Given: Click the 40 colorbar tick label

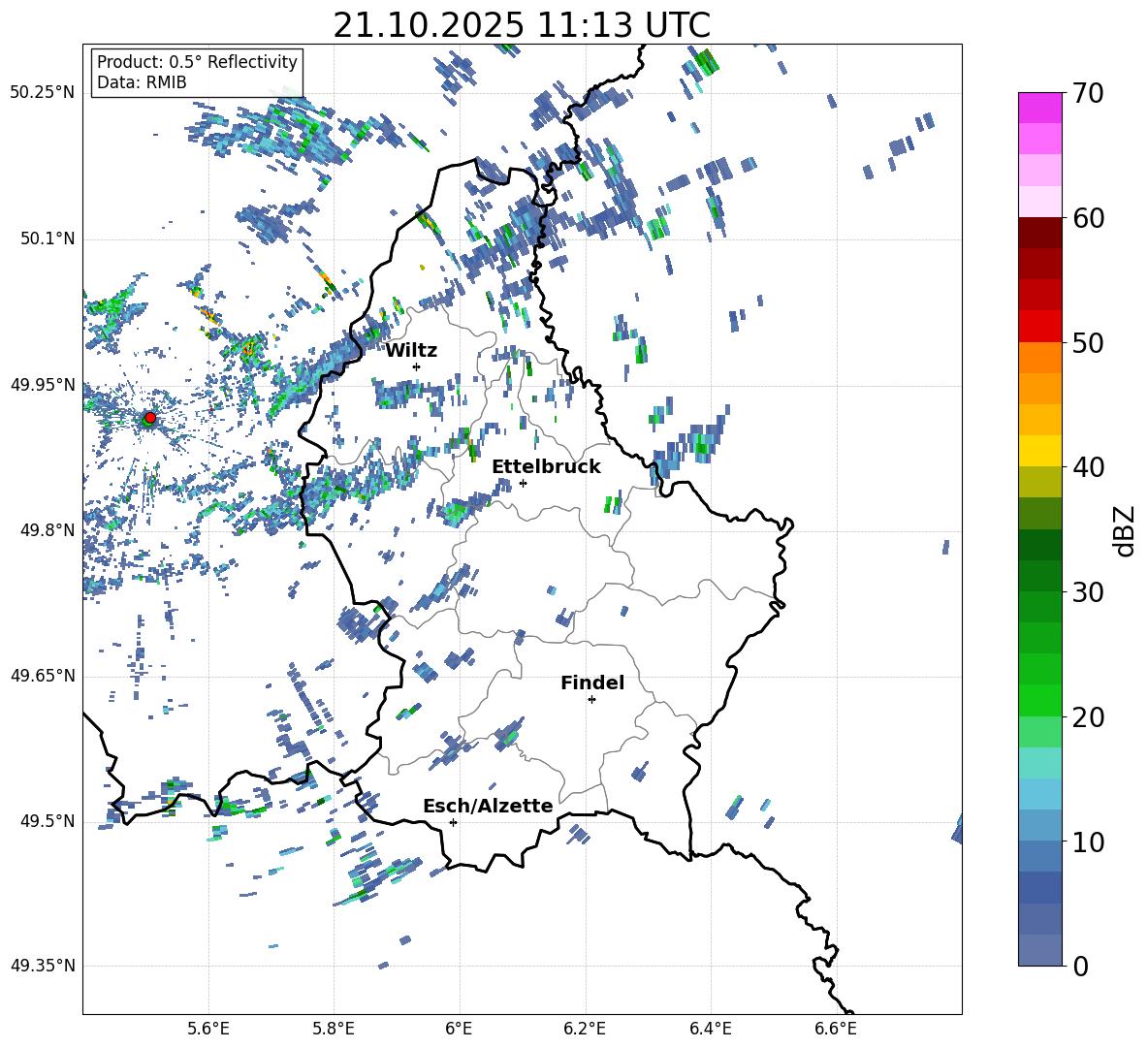Looking at the screenshot, I should coord(1088,467).
